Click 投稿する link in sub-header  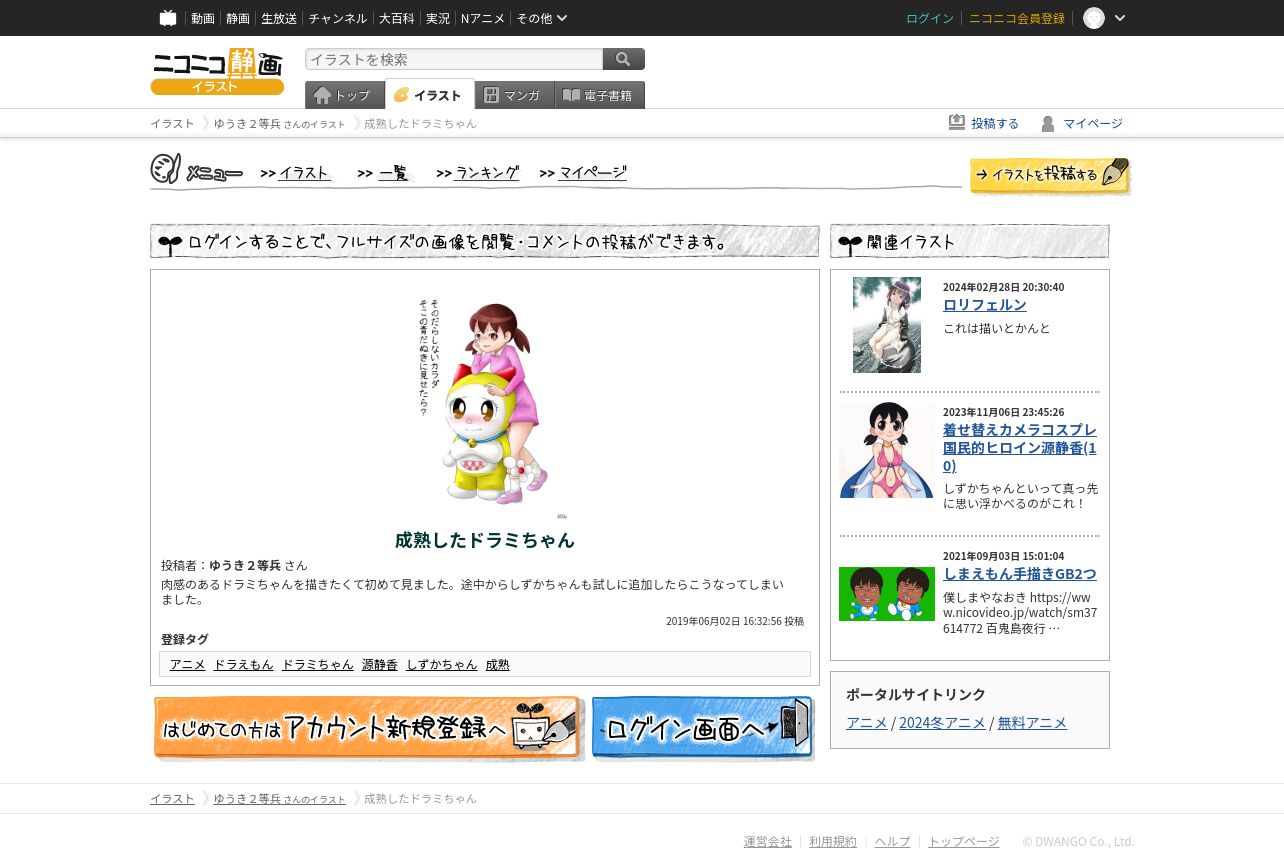pos(995,123)
